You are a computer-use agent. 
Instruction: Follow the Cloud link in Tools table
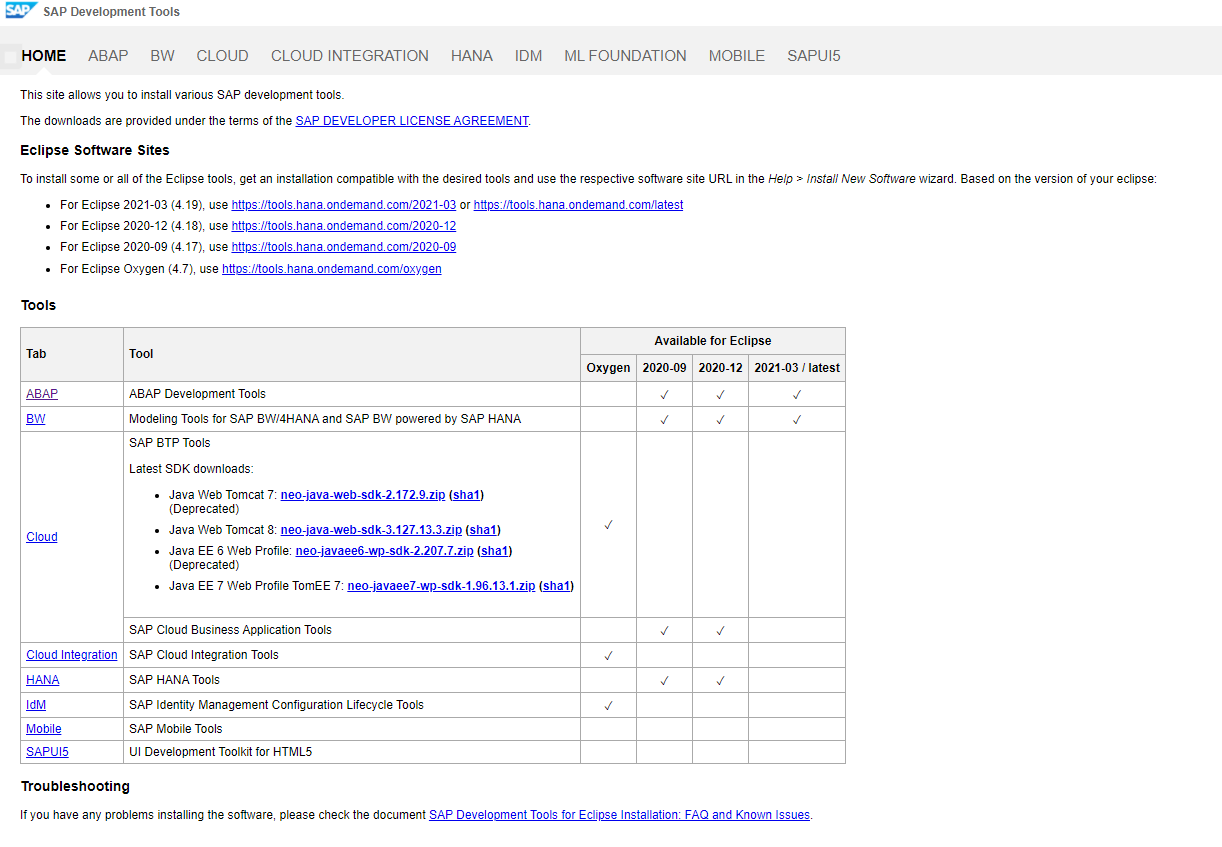pyautogui.click(x=42, y=537)
